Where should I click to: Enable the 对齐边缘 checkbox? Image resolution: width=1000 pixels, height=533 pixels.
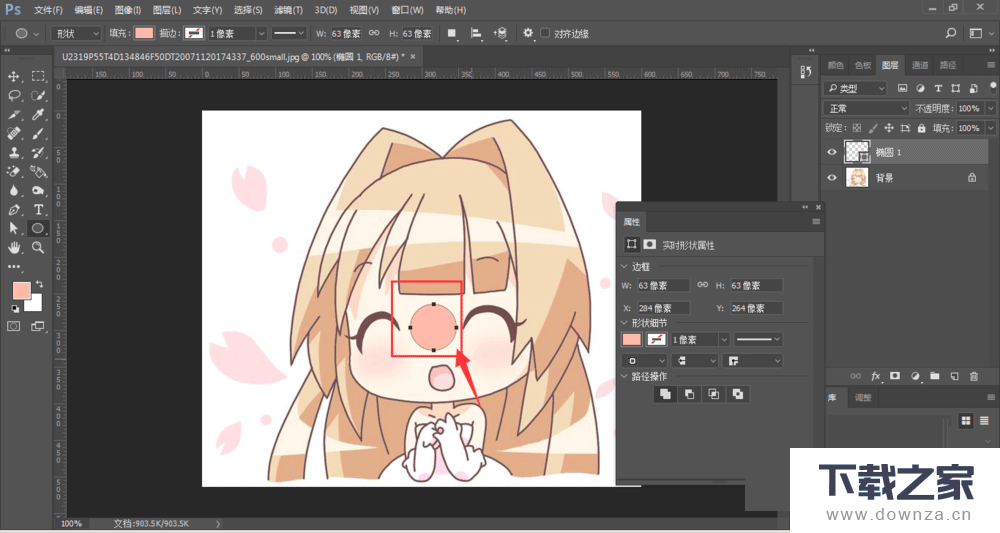545,33
